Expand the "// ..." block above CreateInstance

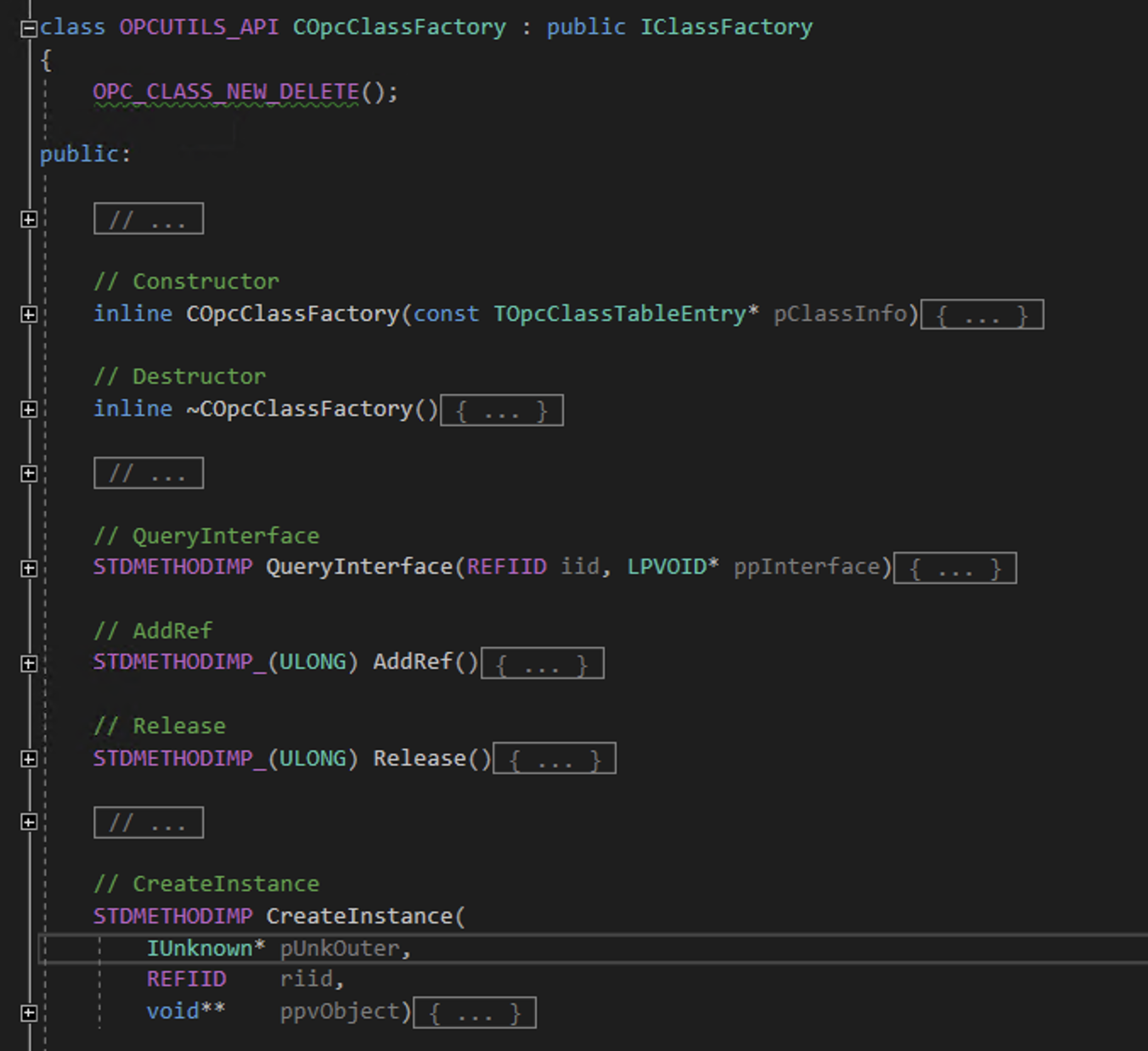(x=148, y=822)
